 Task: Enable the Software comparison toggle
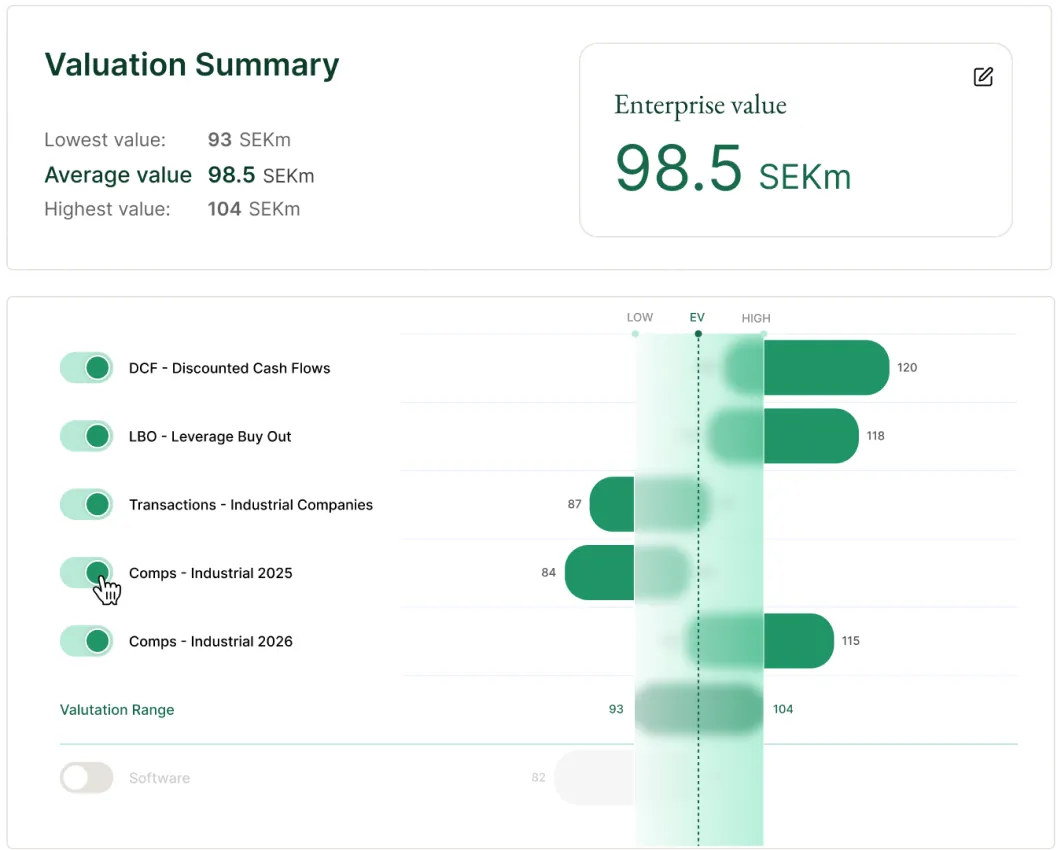[86, 777]
